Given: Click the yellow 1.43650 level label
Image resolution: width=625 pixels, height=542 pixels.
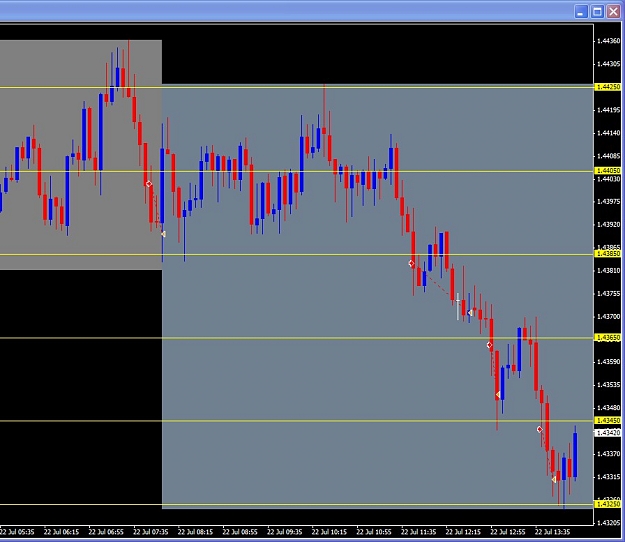Looking at the screenshot, I should [608, 338].
